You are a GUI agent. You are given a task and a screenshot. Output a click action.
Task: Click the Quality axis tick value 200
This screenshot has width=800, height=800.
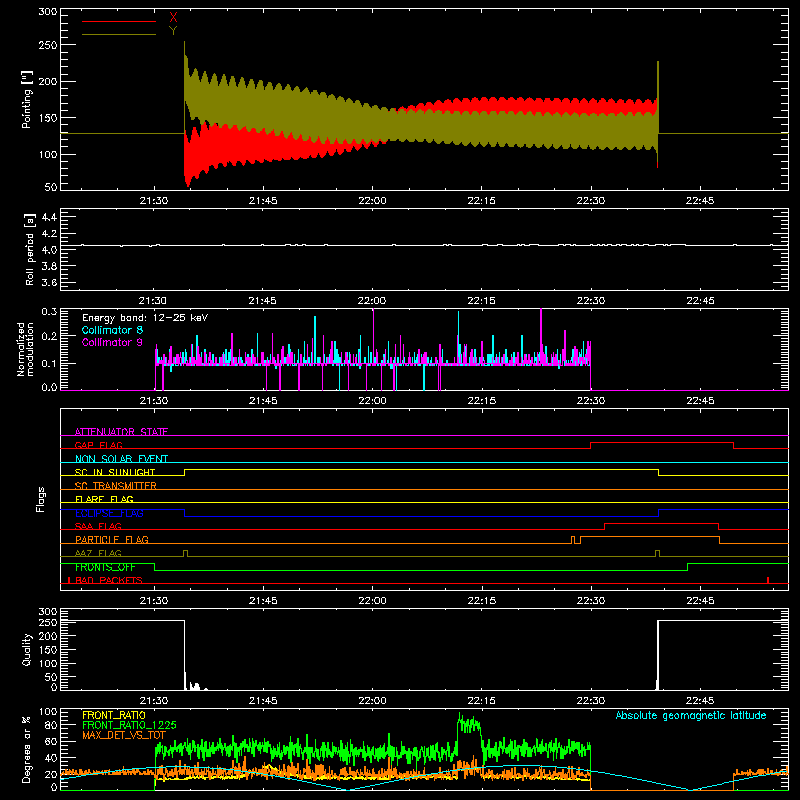pos(48,636)
